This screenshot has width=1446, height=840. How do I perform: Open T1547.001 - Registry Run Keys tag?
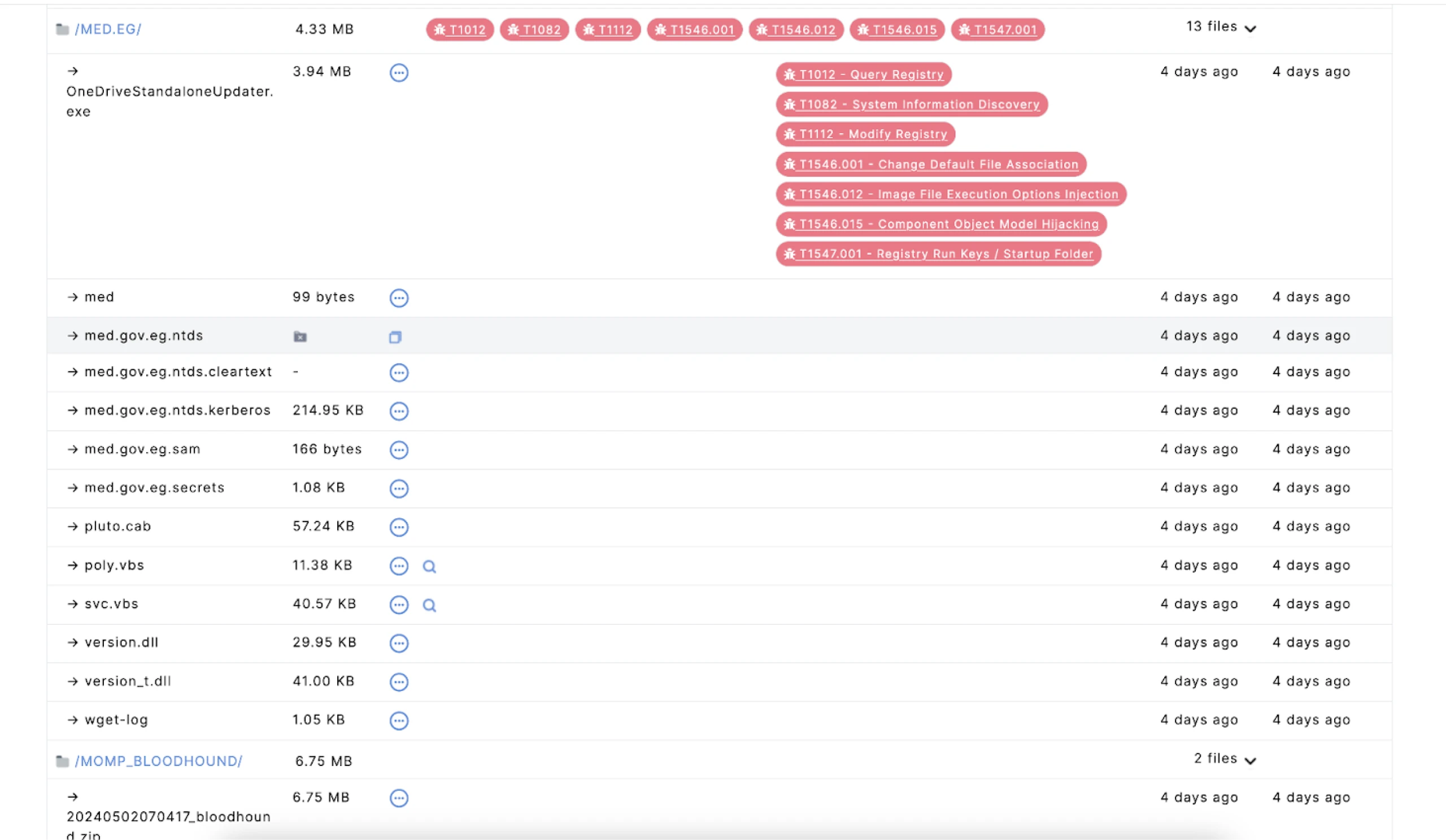coord(939,254)
